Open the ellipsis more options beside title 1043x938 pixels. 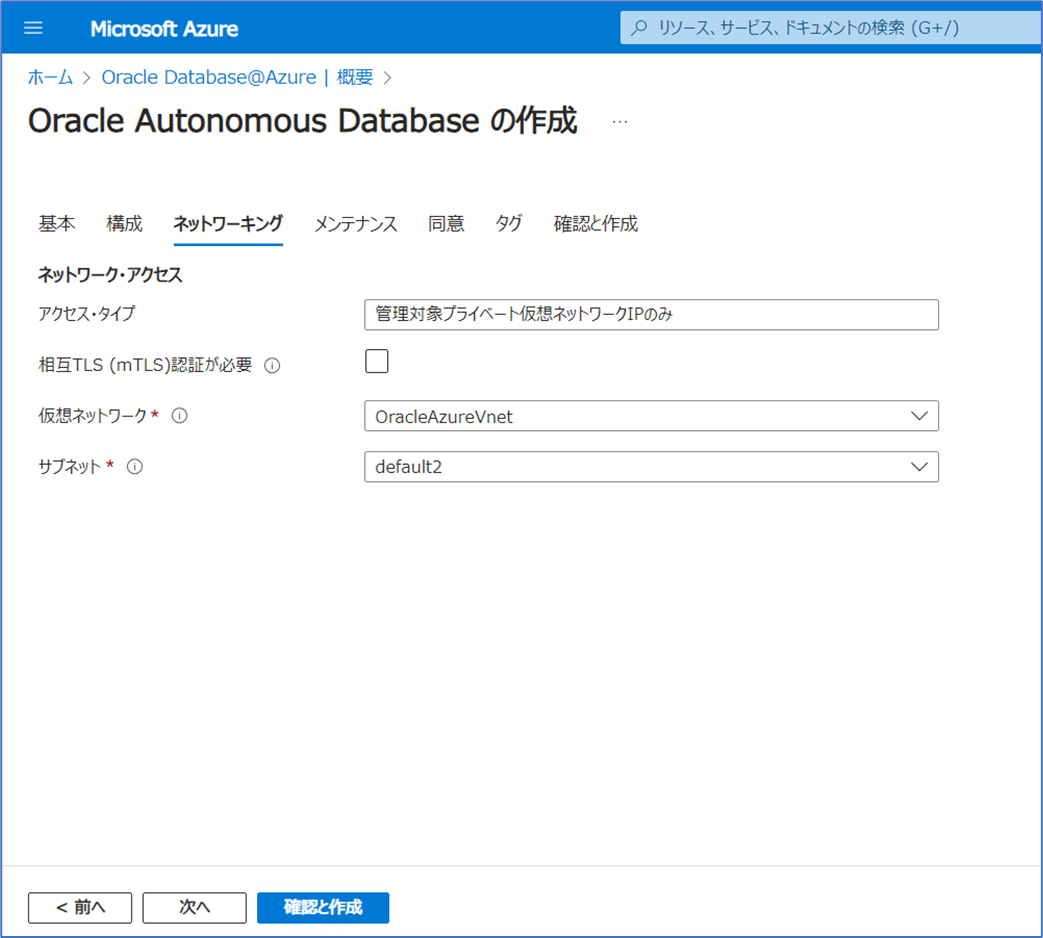[620, 122]
